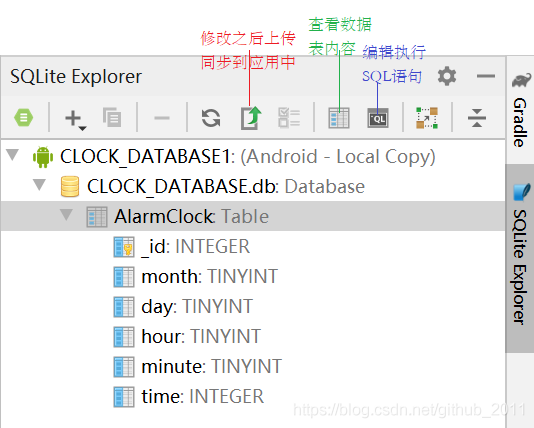534x428 pixels.
Task: Upload database to device with green arrow icon
Action: (x=251, y=118)
